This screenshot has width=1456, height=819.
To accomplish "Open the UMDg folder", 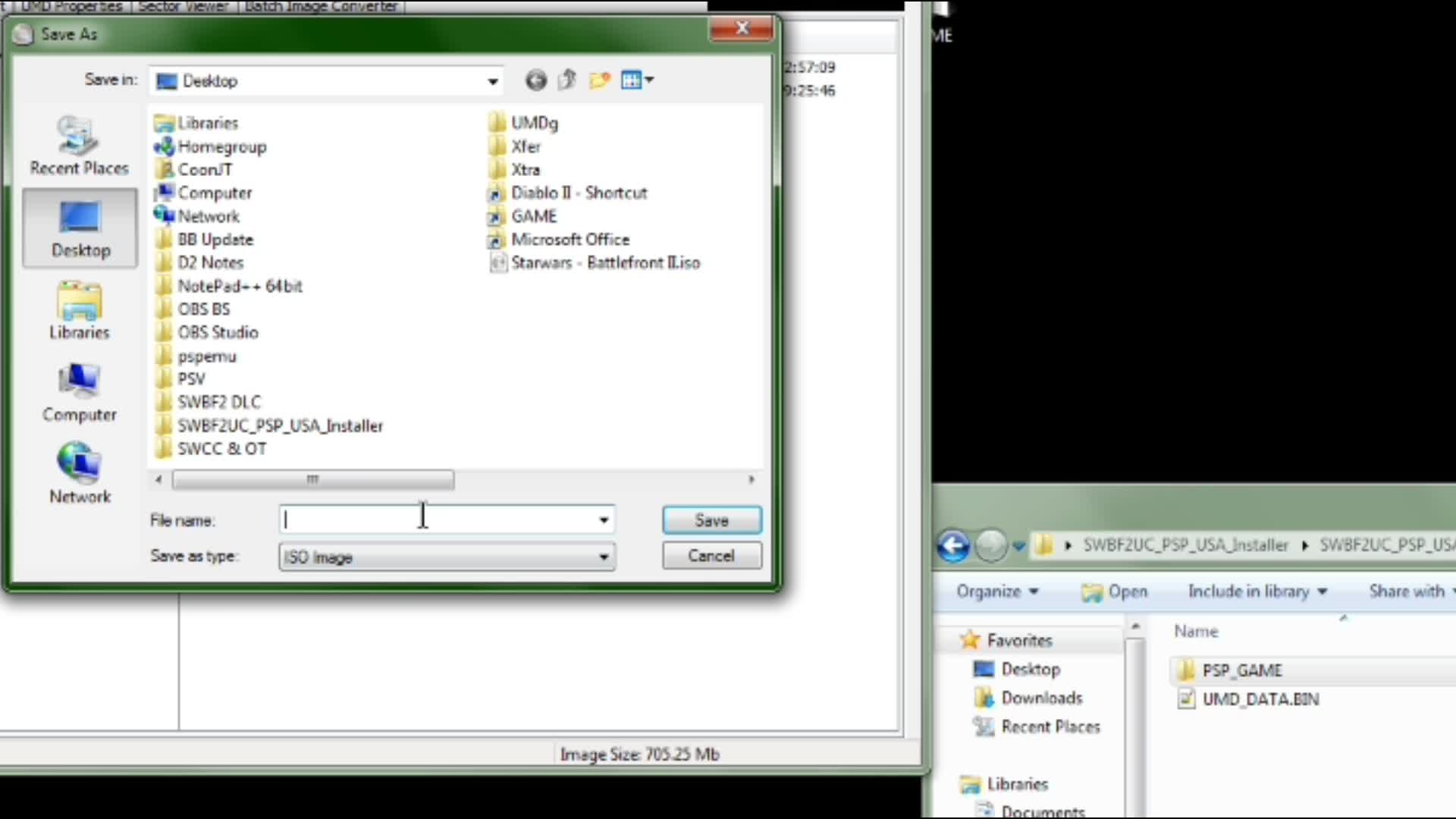I will [534, 123].
